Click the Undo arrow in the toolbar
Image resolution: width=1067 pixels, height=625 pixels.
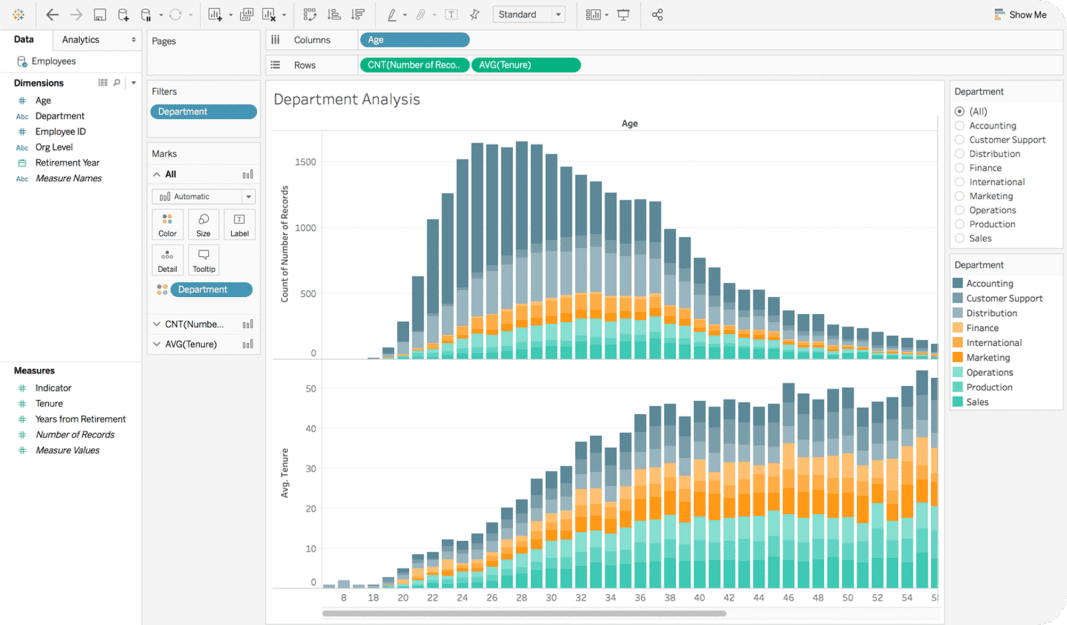(53, 14)
